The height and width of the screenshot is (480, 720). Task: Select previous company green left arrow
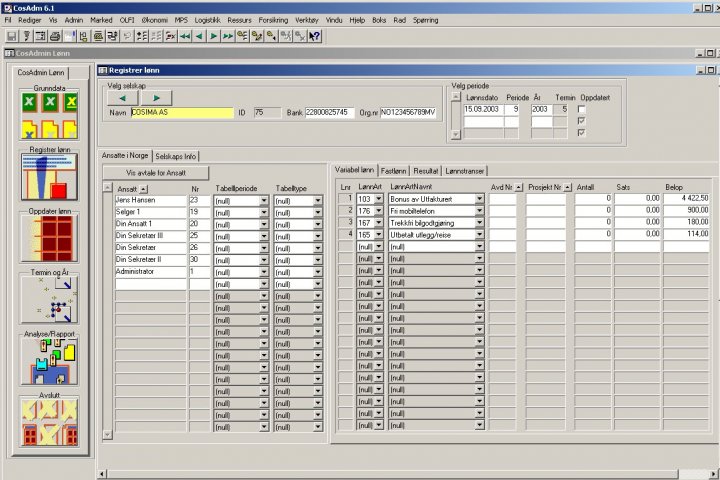[122, 98]
